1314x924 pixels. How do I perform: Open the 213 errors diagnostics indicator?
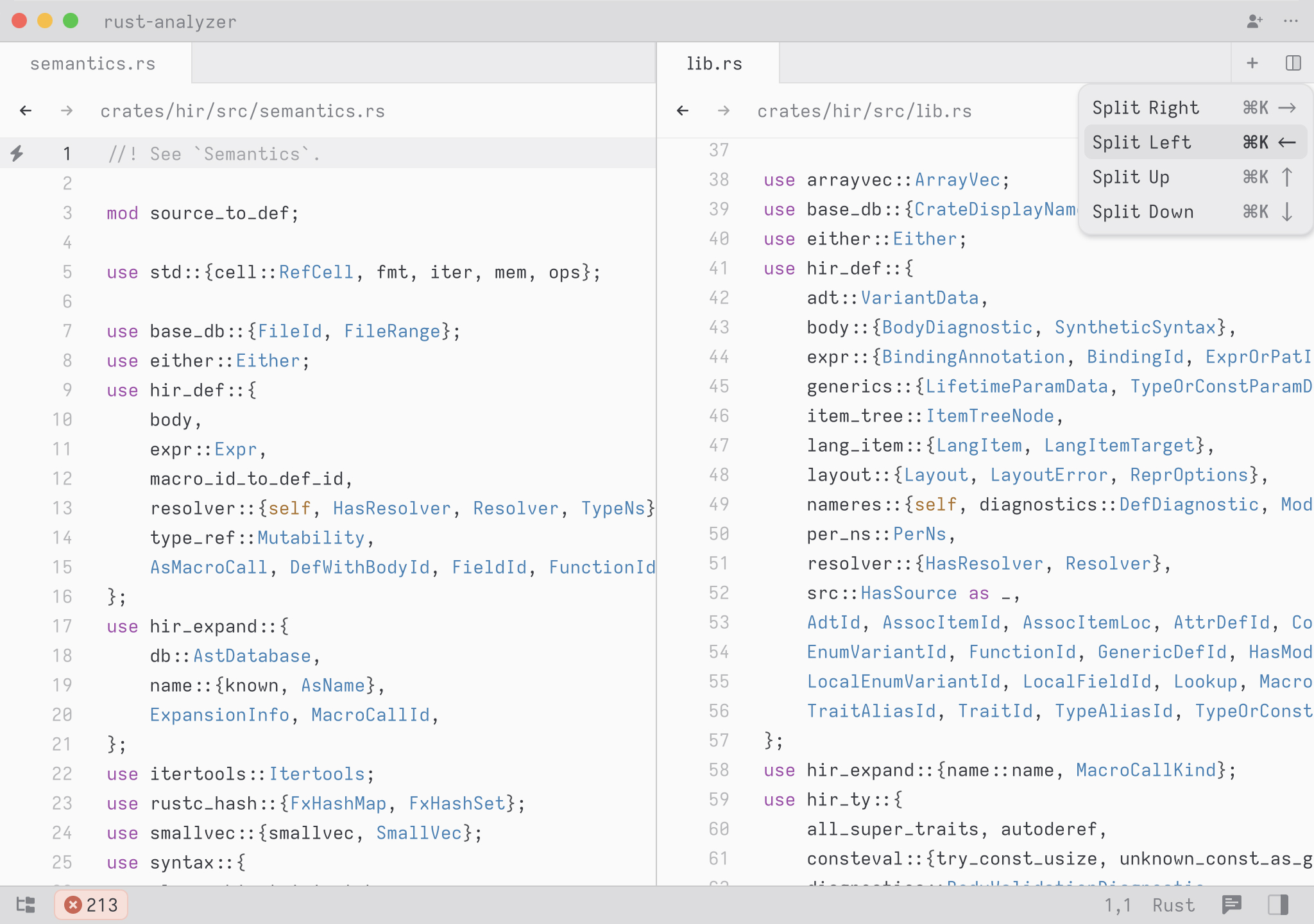(91, 905)
